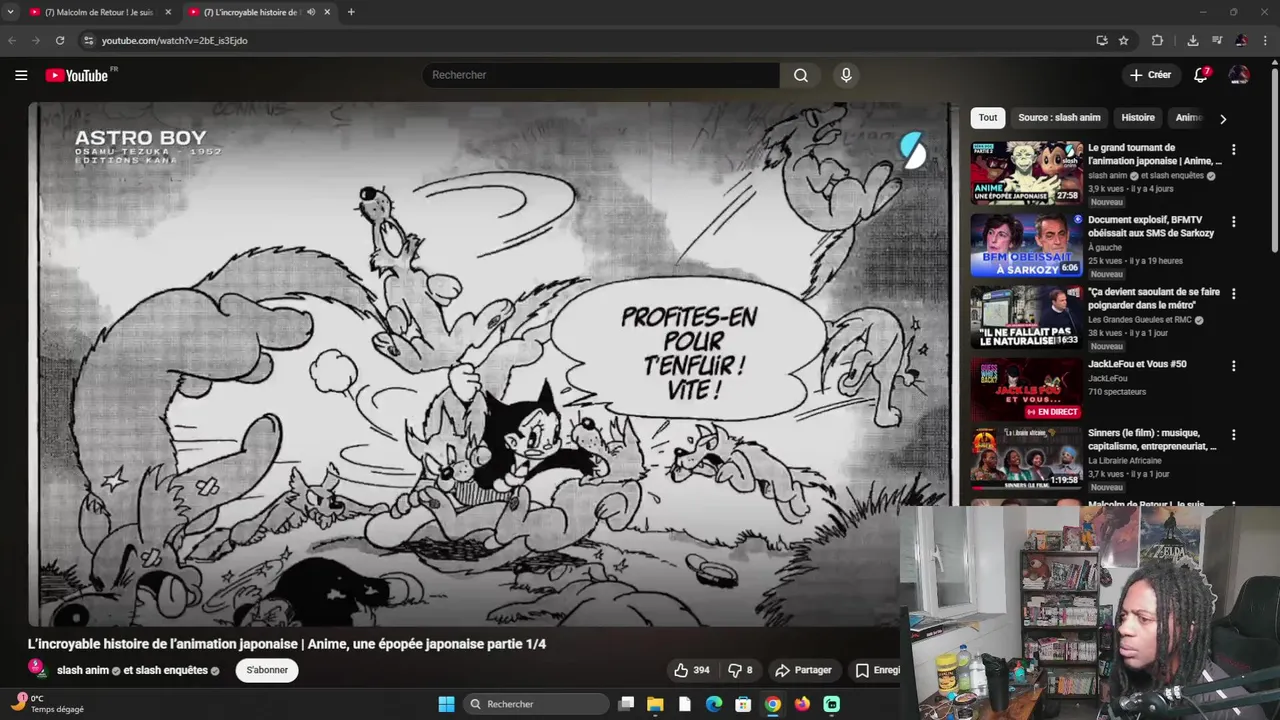Select the Tout filter chip
Screen dimensions: 1280x720
988,118
